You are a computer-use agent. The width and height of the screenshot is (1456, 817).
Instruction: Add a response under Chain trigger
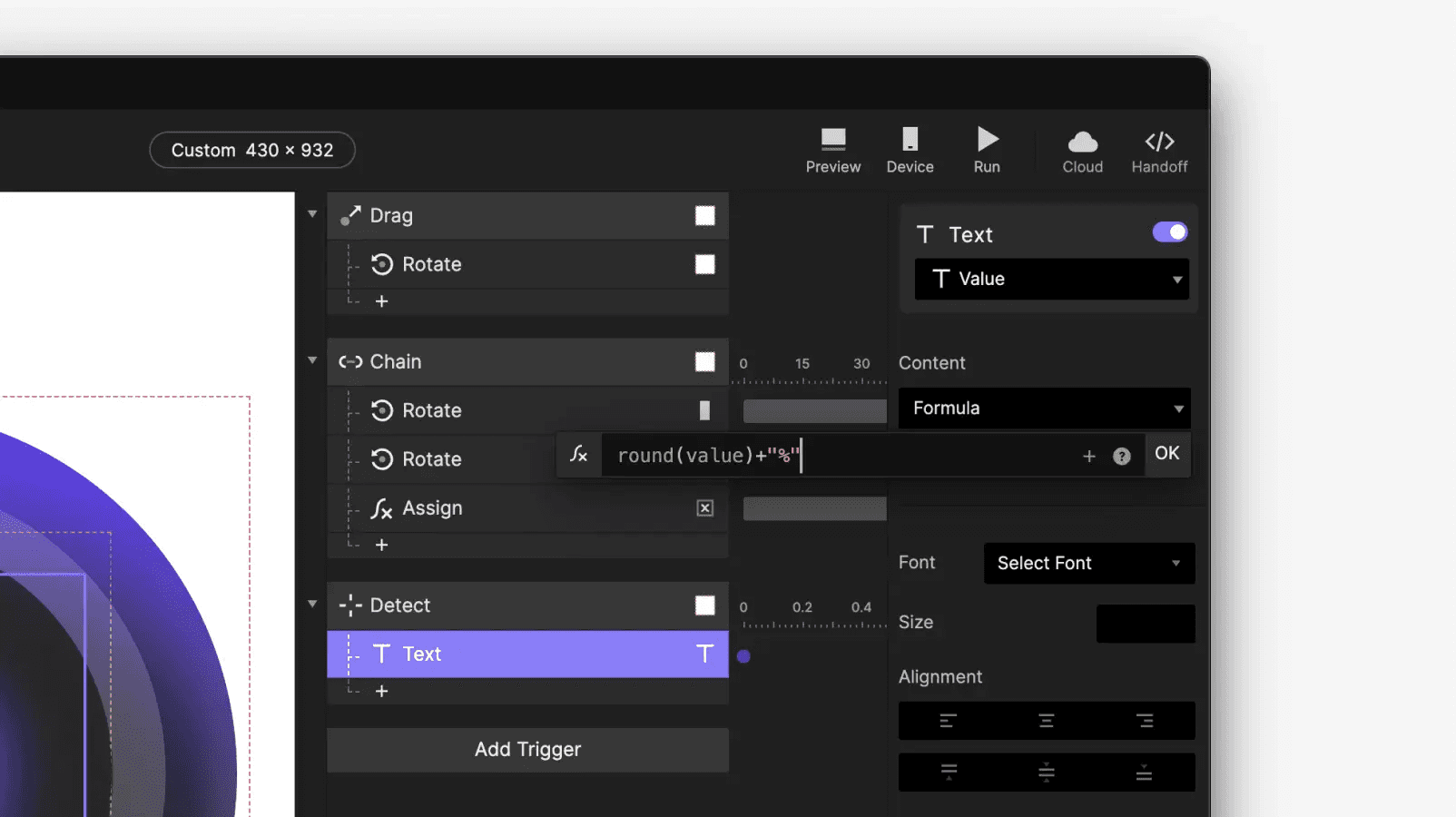[x=382, y=545]
